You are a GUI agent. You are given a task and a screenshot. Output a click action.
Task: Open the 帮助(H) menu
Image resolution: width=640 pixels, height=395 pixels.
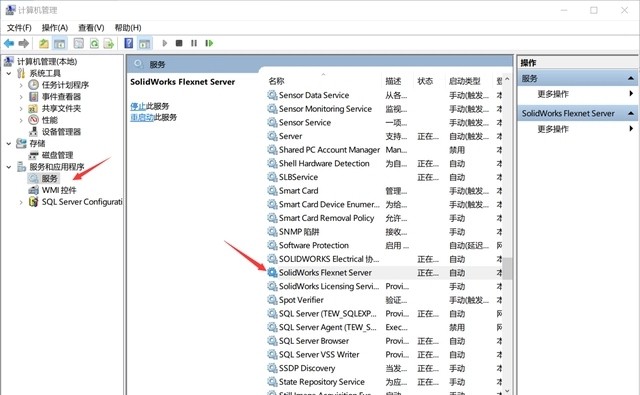(x=128, y=28)
